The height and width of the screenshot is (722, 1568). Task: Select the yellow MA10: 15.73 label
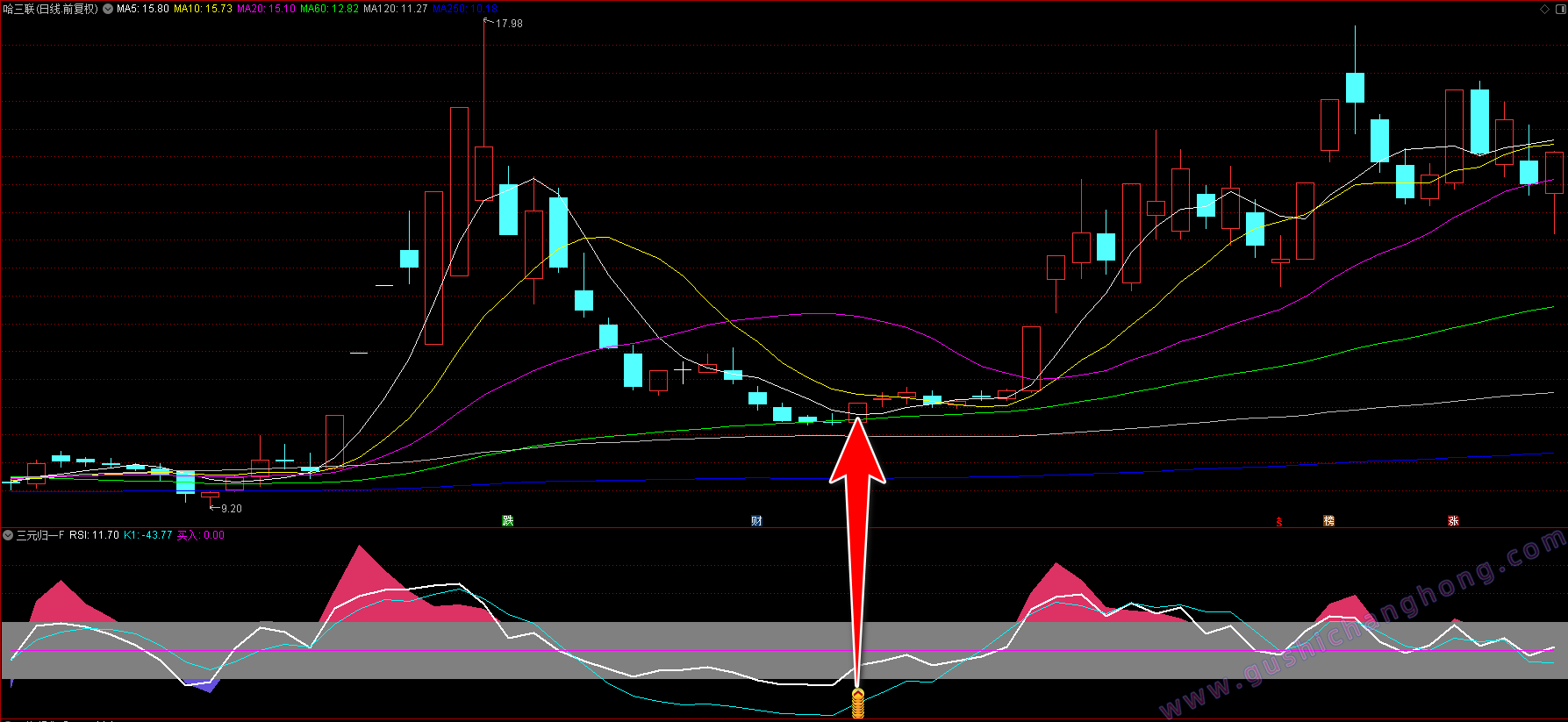203,9
